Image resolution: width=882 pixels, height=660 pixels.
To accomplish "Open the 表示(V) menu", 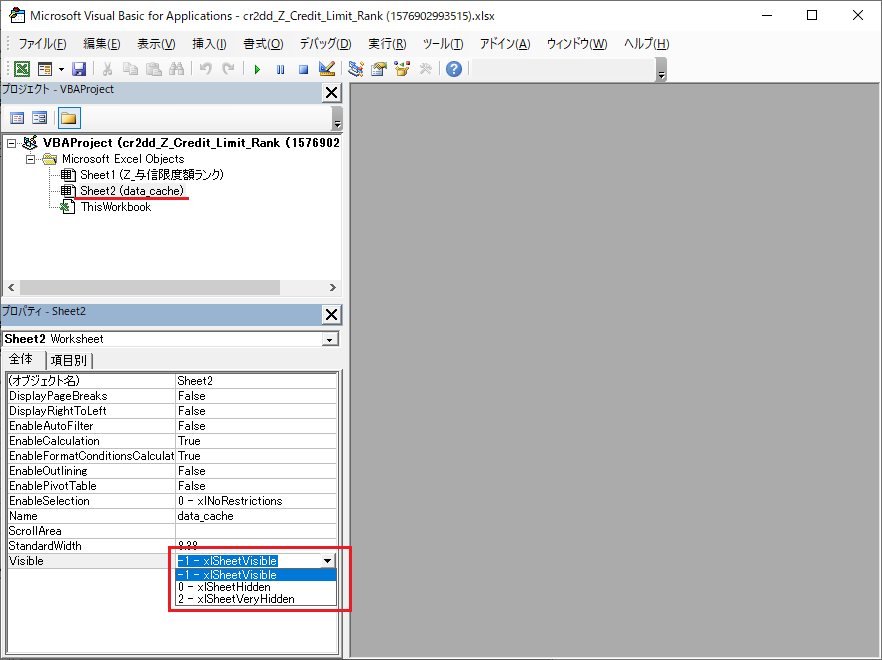I will 156,44.
